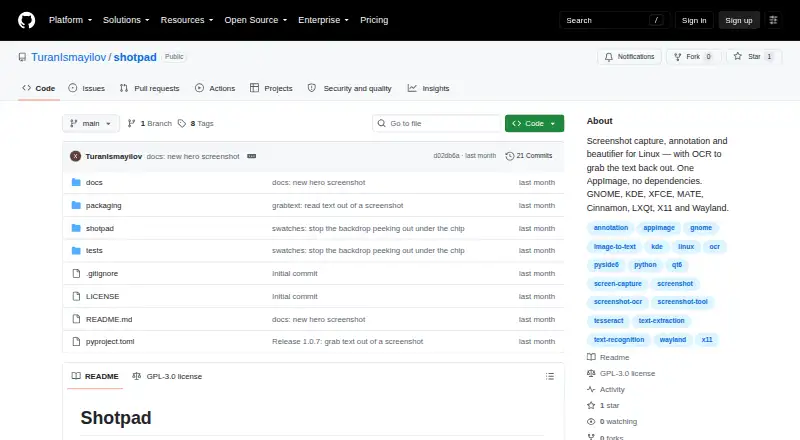Open the shotpad folder
The width and height of the screenshot is (800, 440).
pos(99,228)
